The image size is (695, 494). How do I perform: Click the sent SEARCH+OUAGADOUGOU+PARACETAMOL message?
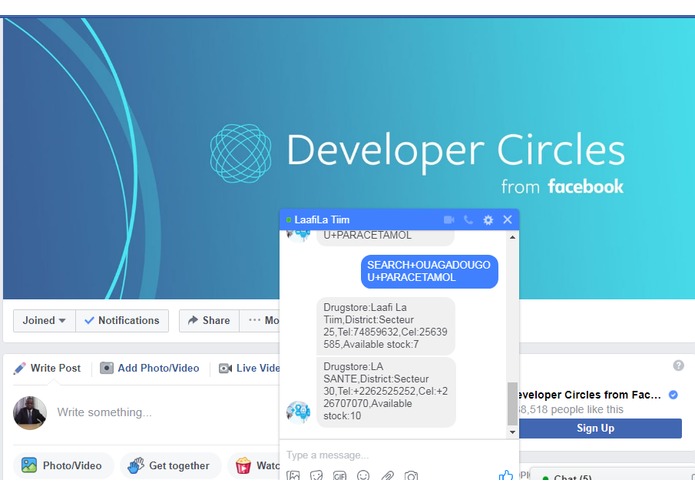pos(429,271)
